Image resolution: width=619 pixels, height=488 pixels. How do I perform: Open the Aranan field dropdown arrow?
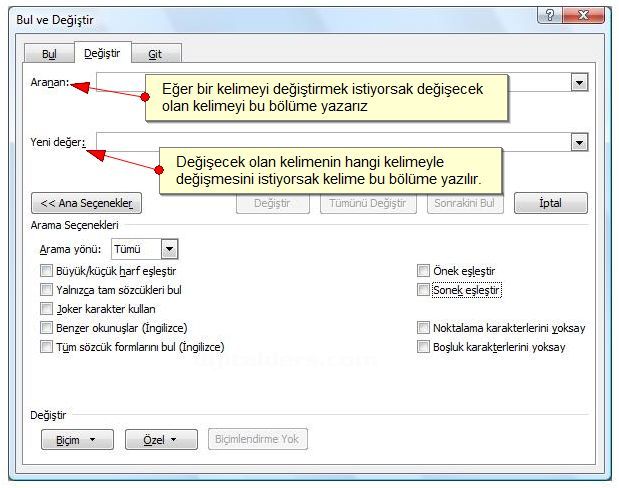coord(579,83)
